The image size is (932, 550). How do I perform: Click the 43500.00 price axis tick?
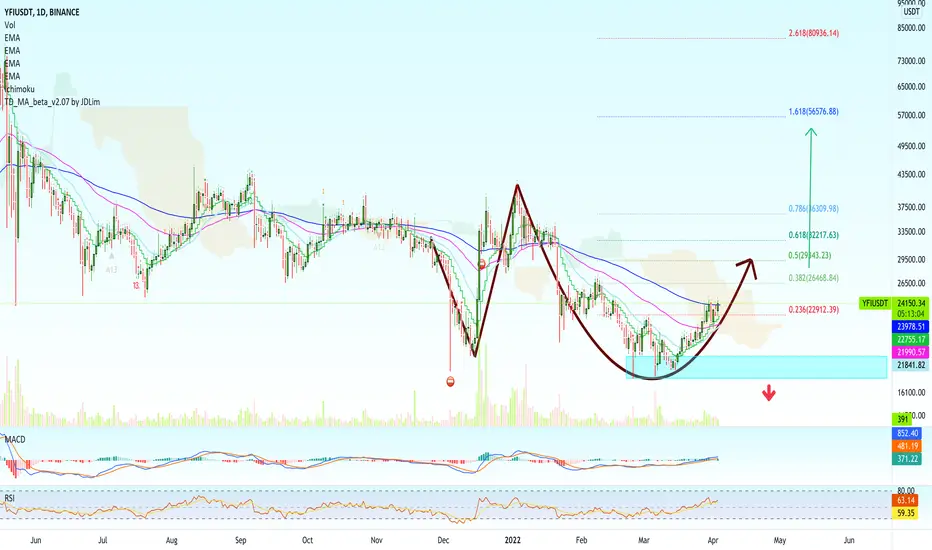pyautogui.click(x=911, y=175)
